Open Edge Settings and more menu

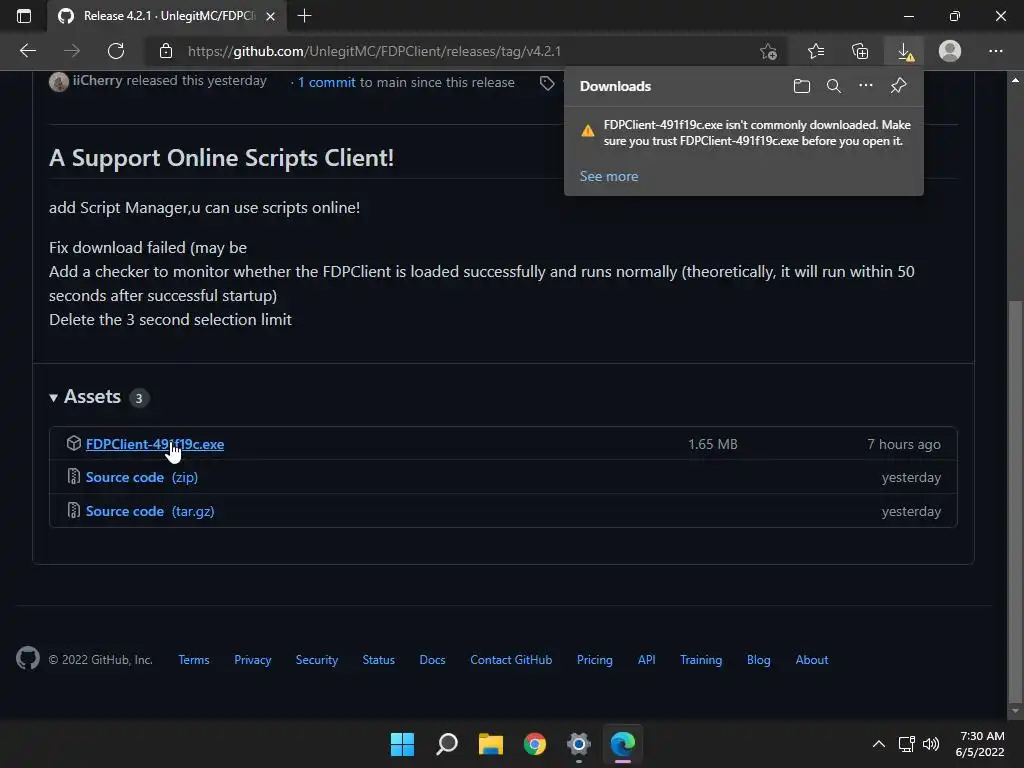[x=995, y=51]
